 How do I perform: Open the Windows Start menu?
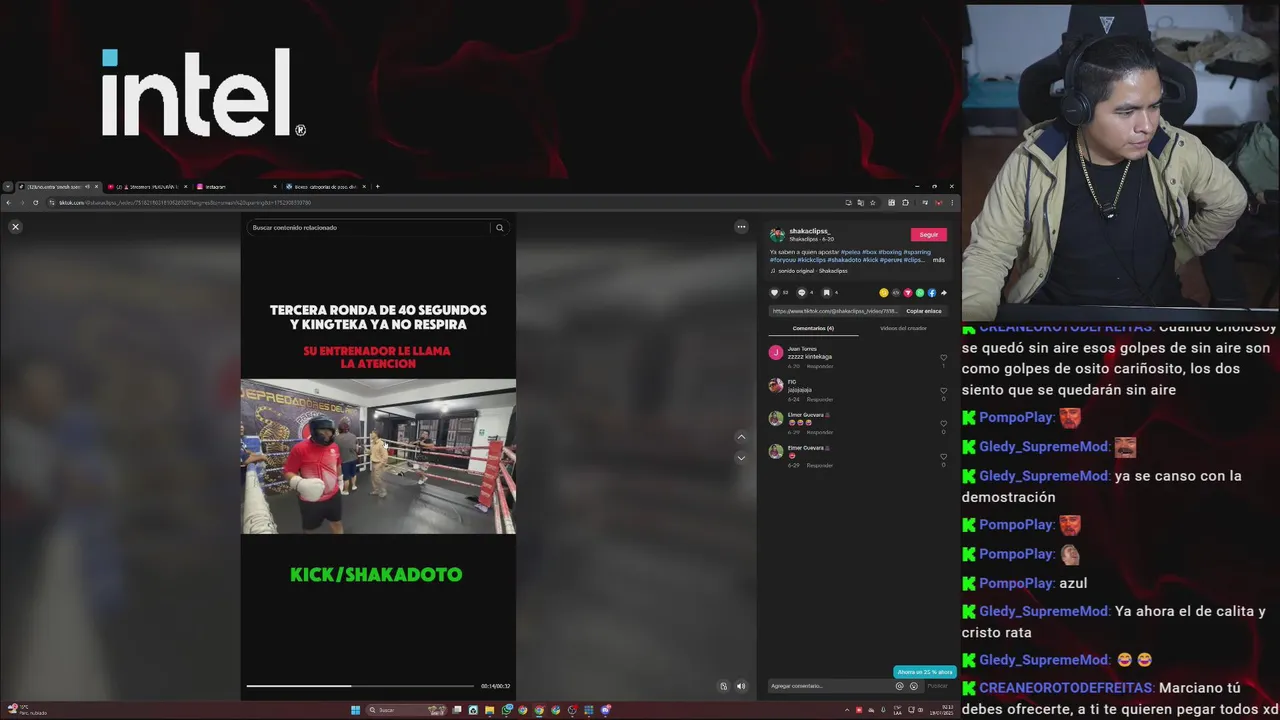pos(355,710)
